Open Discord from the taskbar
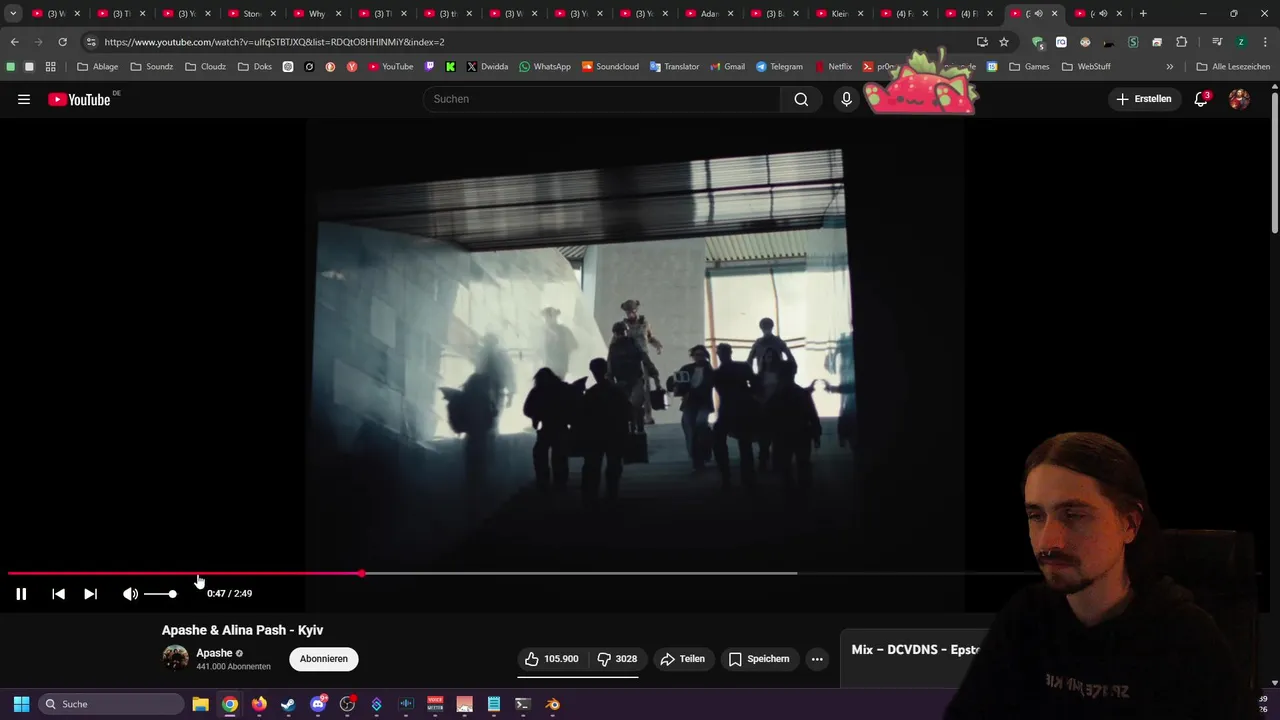Screen dimensions: 1280x720 (x=318, y=704)
